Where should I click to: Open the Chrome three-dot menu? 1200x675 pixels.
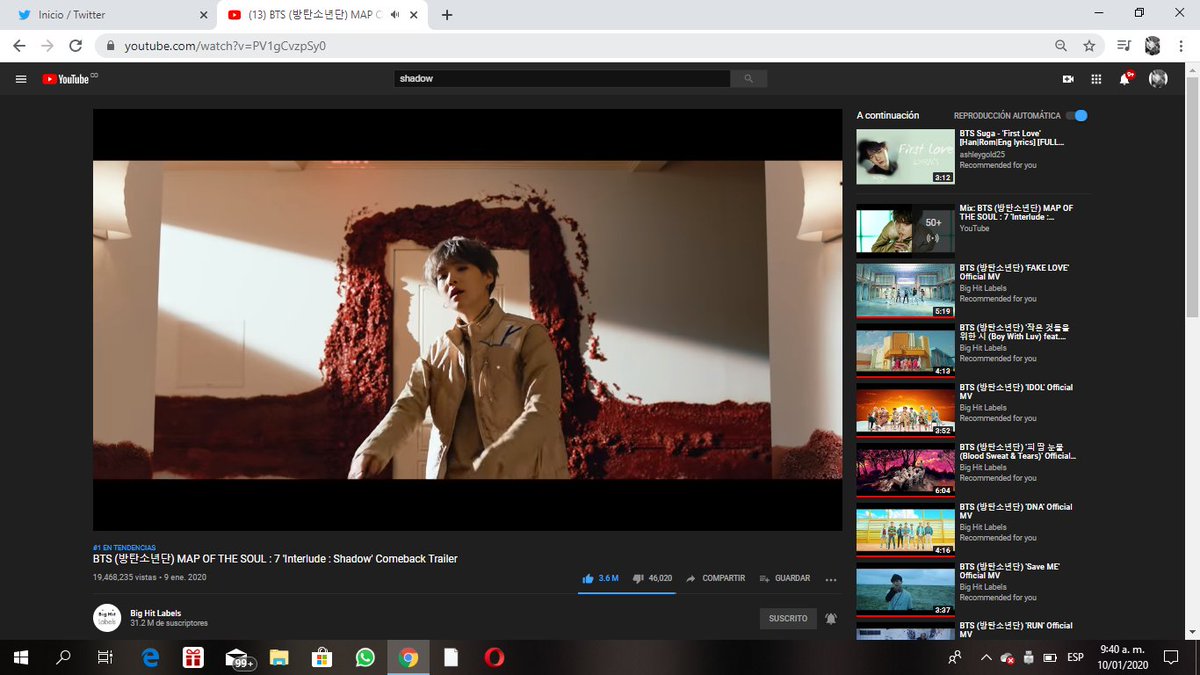click(x=1182, y=46)
